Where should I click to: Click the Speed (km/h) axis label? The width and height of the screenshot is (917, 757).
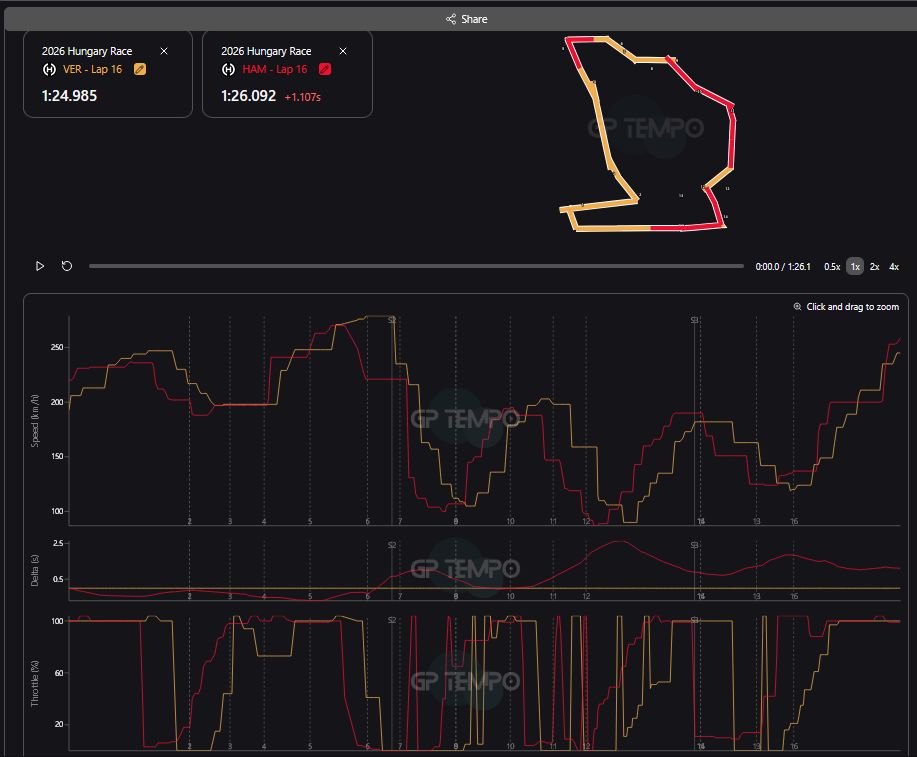point(35,421)
